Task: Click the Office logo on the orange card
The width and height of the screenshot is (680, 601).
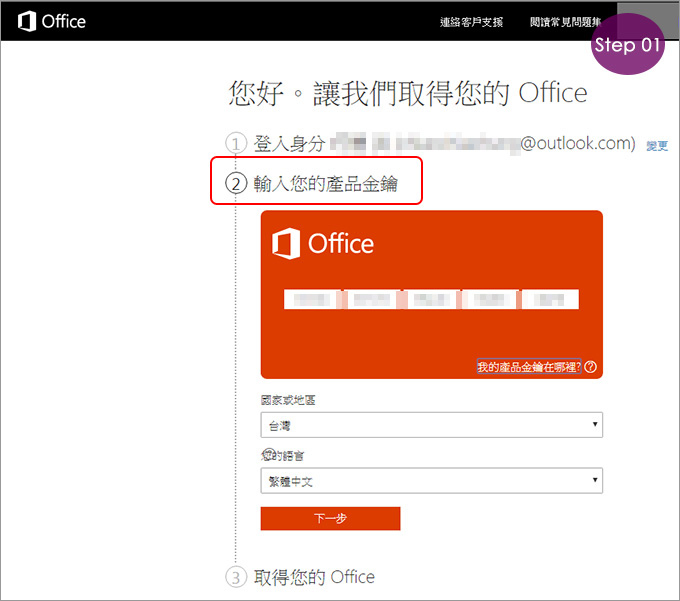Action: [323, 243]
